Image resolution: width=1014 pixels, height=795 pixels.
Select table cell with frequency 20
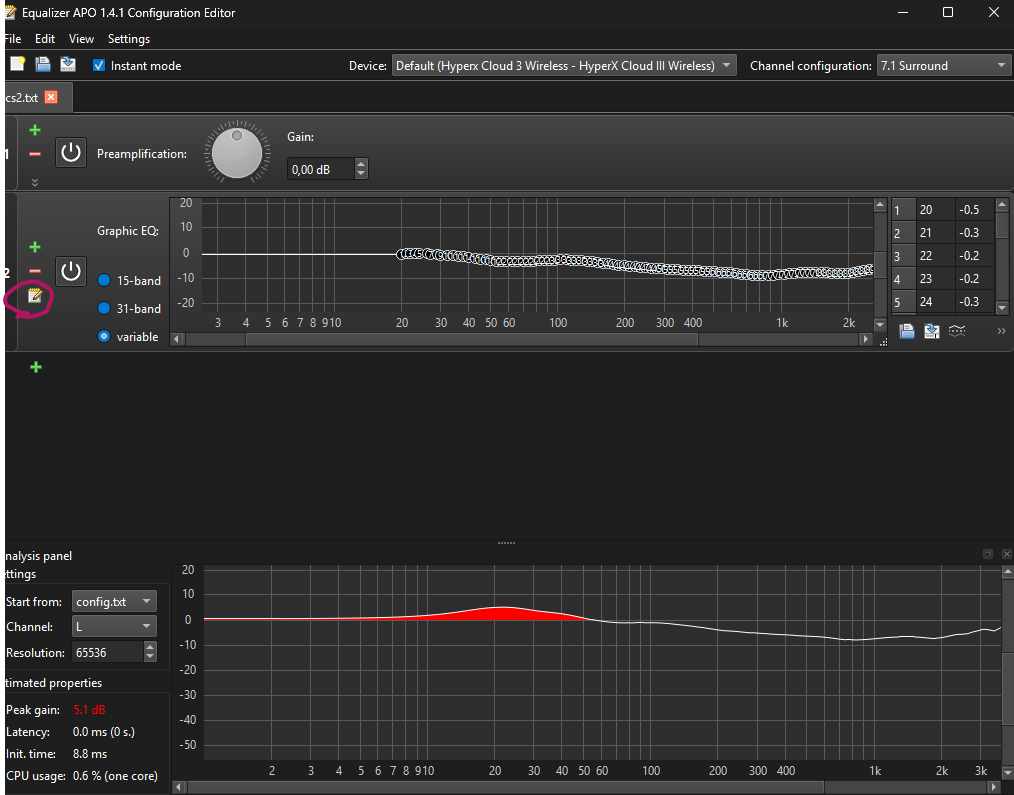[x=936, y=210]
